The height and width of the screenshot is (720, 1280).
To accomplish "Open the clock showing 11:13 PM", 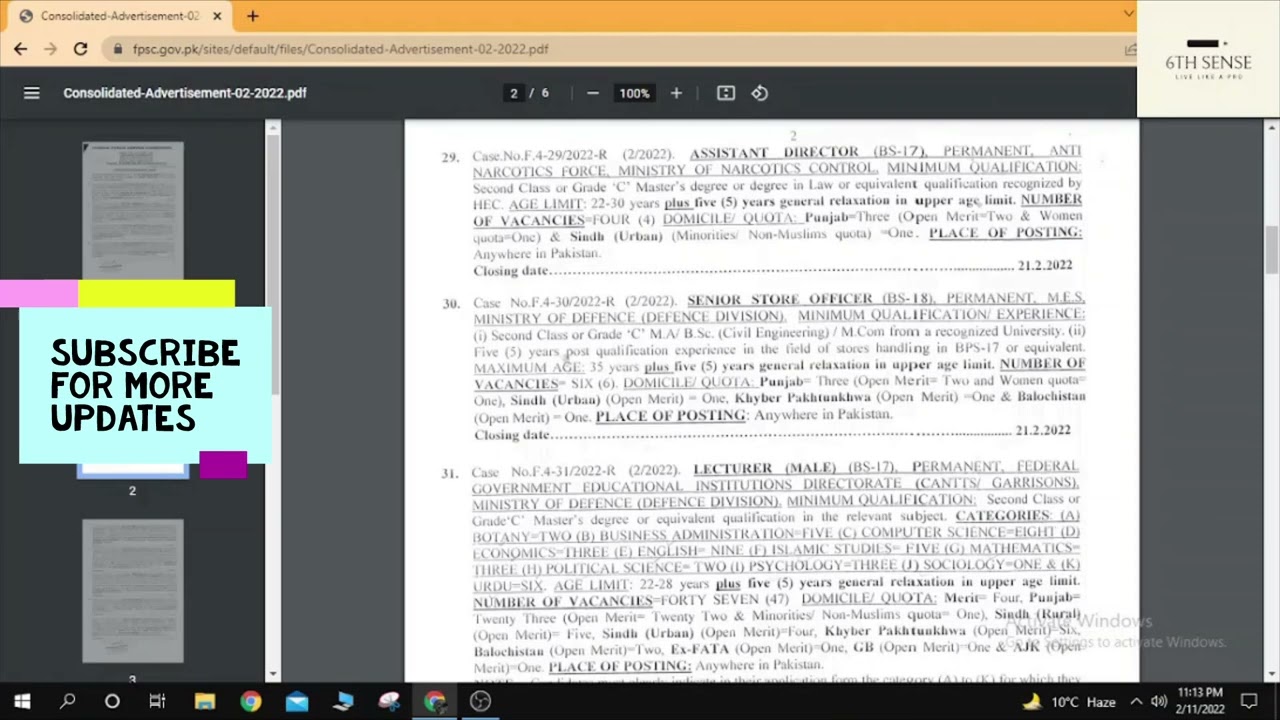I will [x=1200, y=701].
